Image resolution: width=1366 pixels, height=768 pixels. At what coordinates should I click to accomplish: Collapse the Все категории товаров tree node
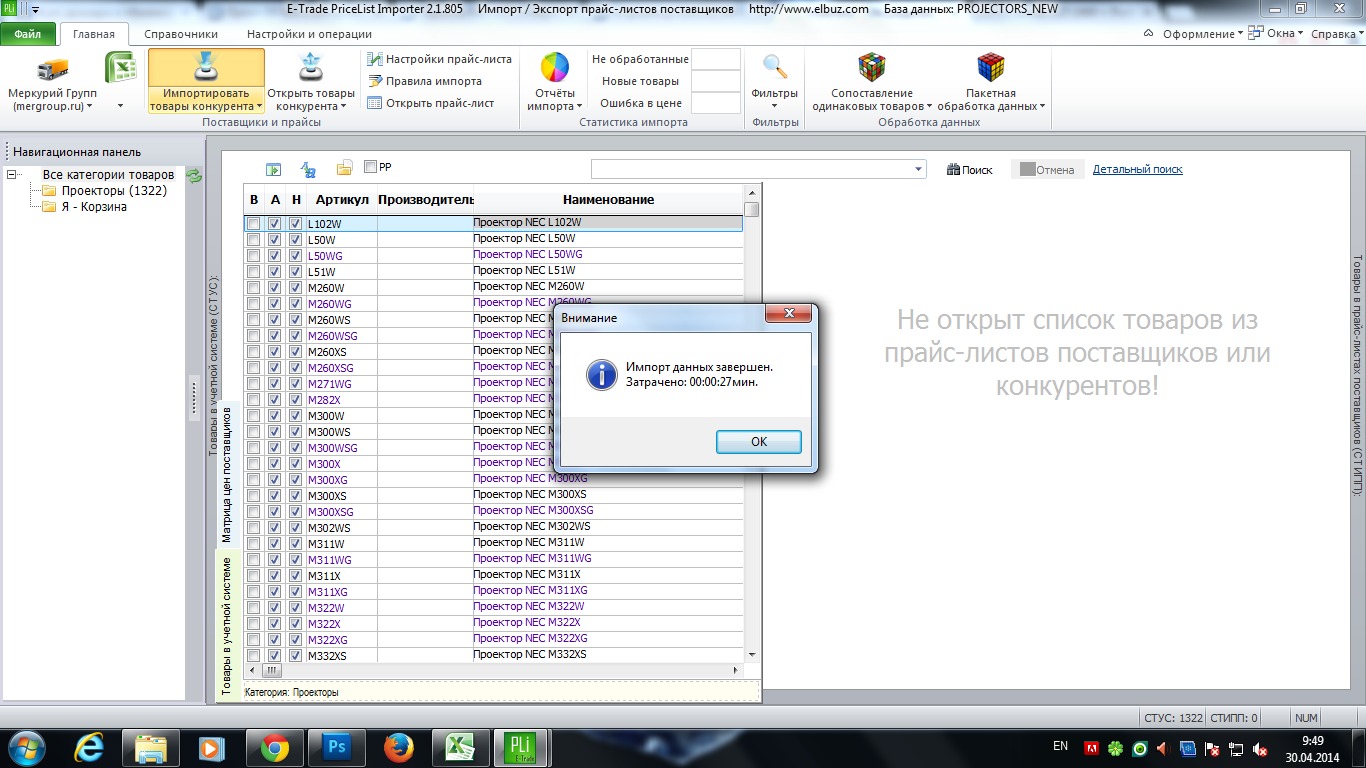(x=11, y=175)
